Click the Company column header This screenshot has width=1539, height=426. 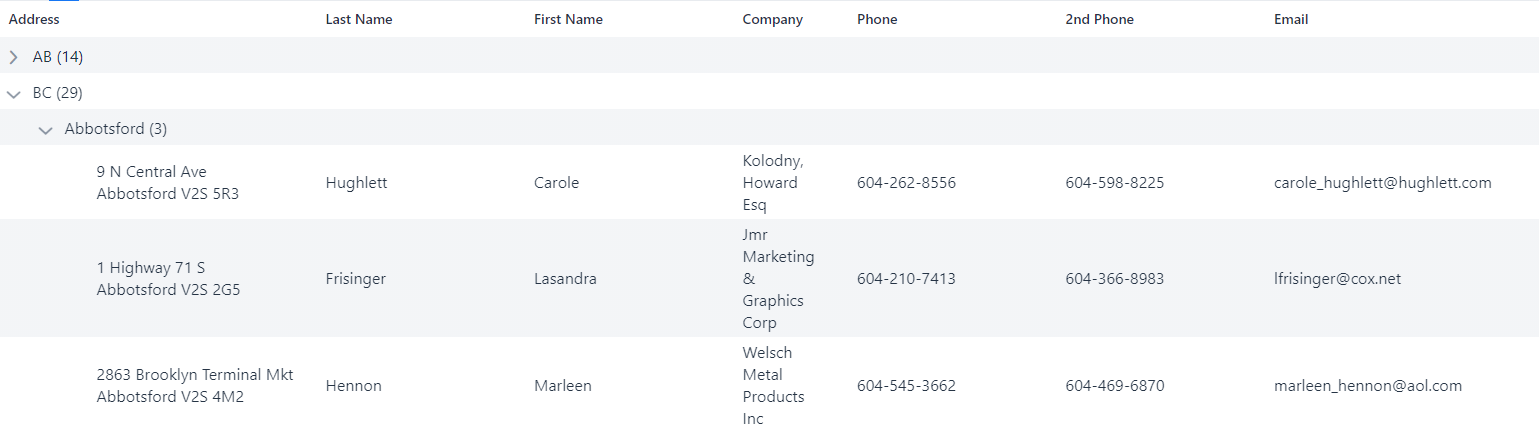pos(772,19)
